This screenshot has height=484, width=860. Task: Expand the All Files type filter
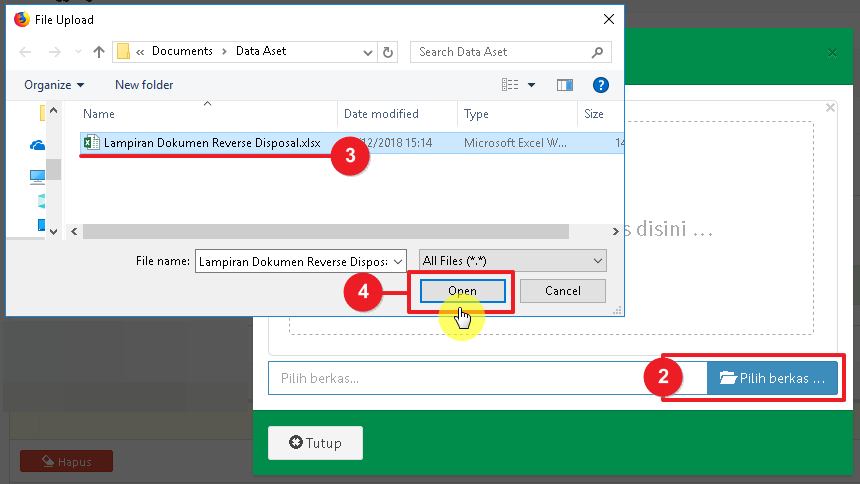pos(513,261)
